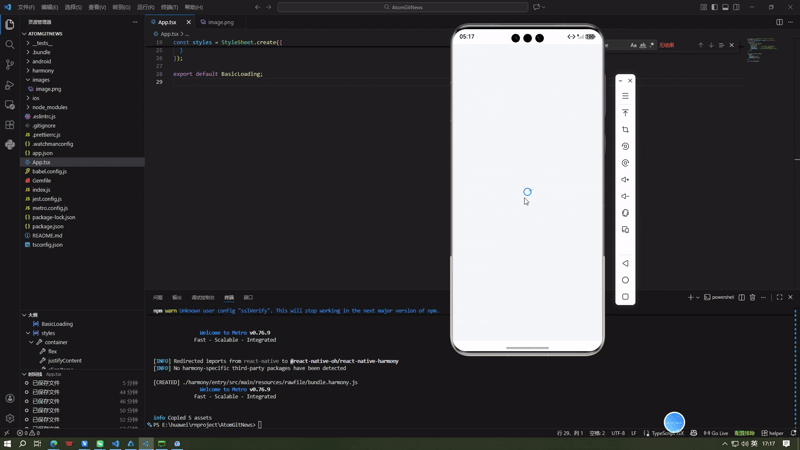800x450 pixels.
Task: Click Windows Start button on taskbar
Action: tap(7, 444)
